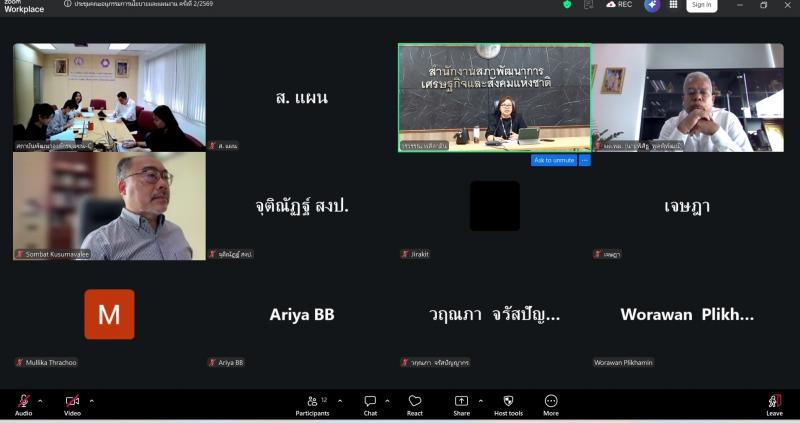View the REC cloud recording indicator
The image size is (800, 423).
(619, 5)
